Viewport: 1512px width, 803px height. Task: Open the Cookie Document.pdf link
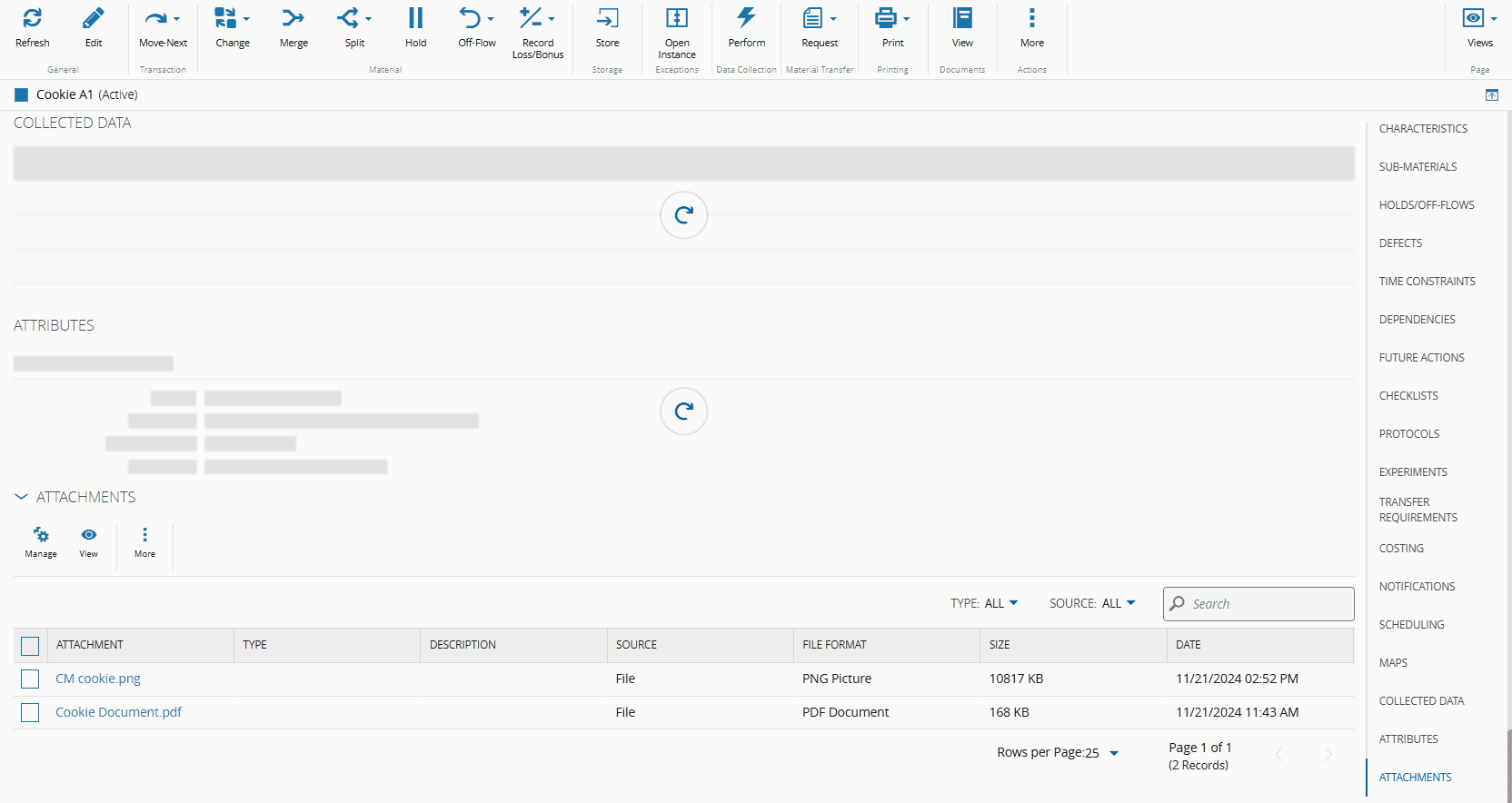pyautogui.click(x=118, y=712)
